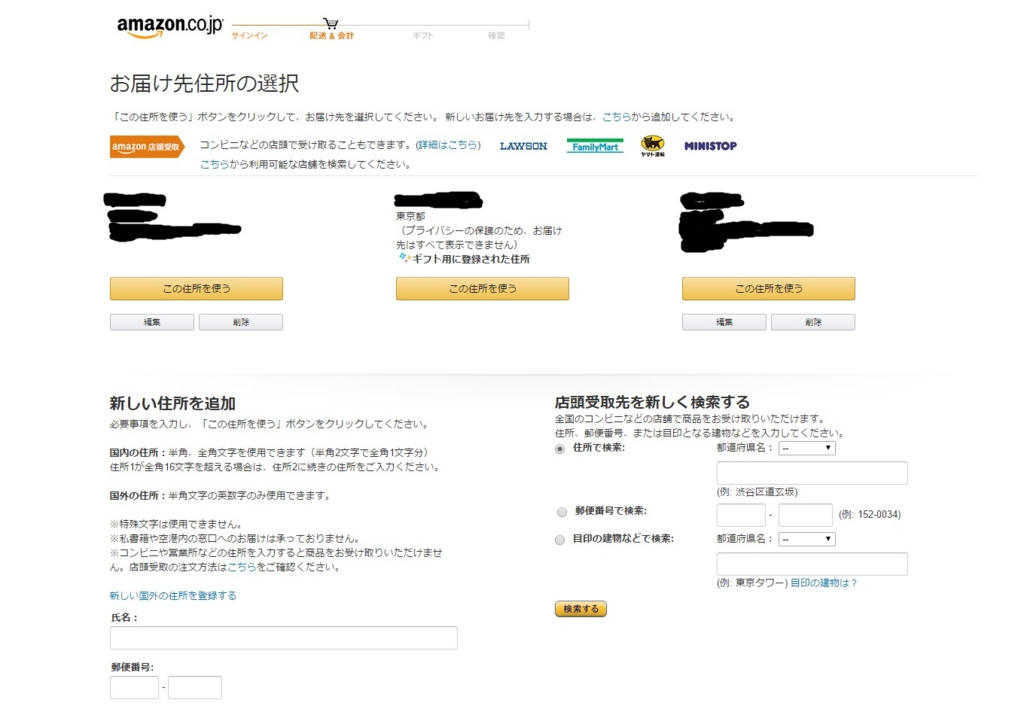Click the amazon.co.jp logo
Screen dimensions: 1024x712
[x=170, y=26]
